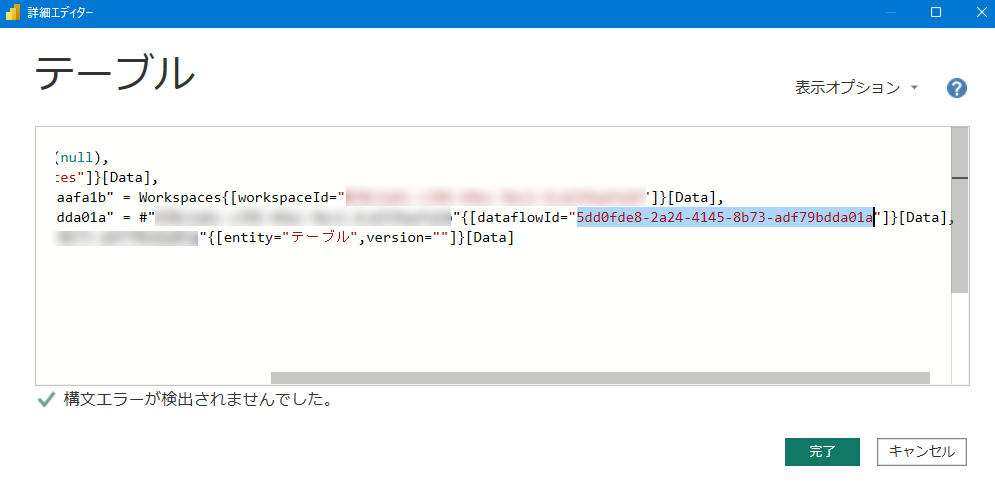Click the highlighted dataflowId GUID text
The image size is (995, 496).
(x=725, y=218)
